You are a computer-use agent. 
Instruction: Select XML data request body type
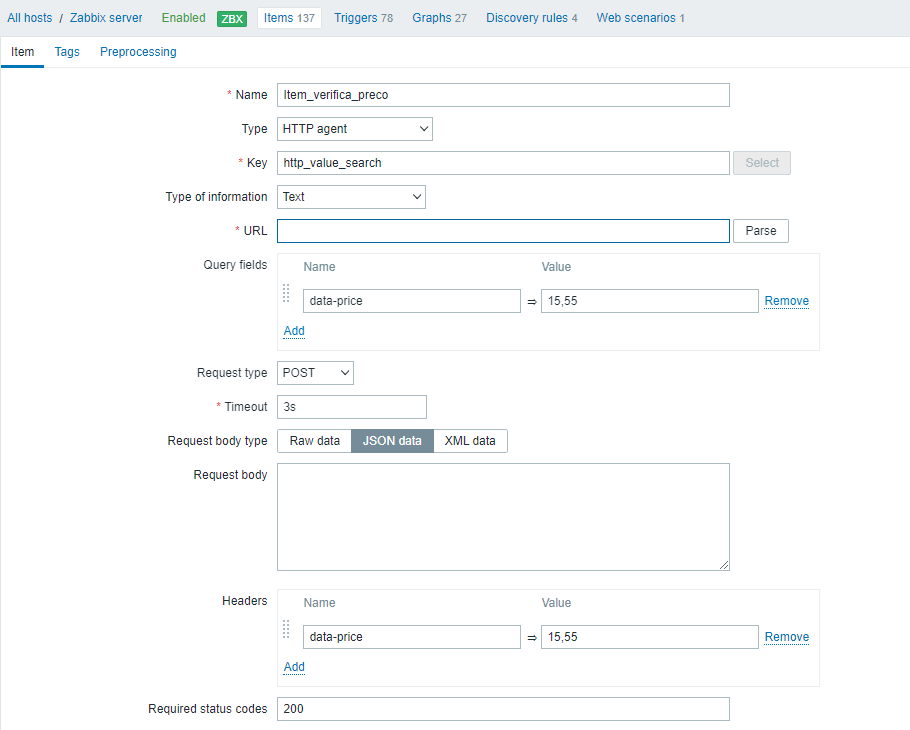[x=470, y=441]
